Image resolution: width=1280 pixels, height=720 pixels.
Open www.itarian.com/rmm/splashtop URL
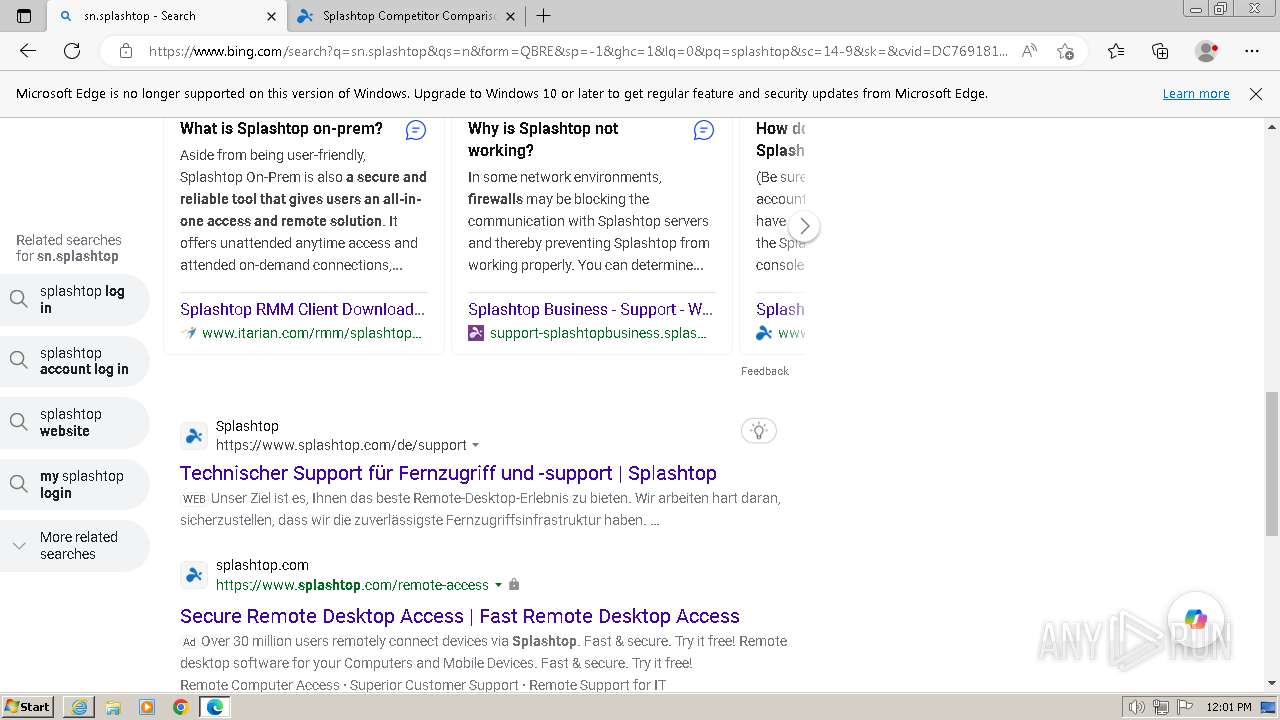point(312,333)
